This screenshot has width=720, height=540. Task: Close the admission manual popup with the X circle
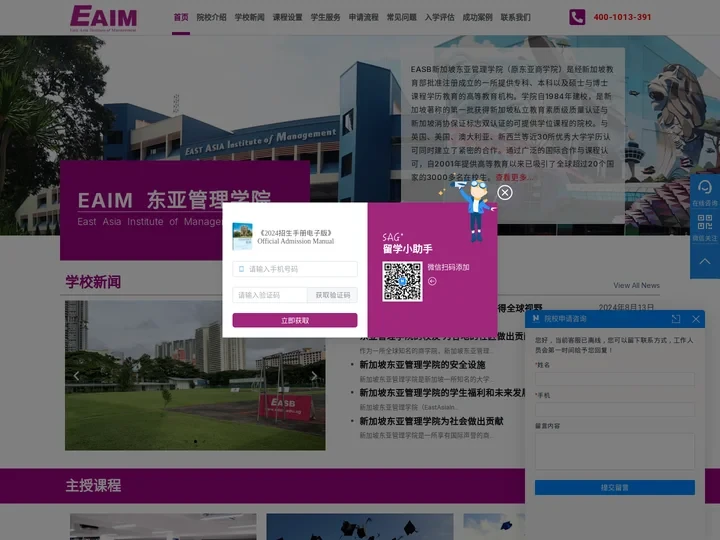click(505, 192)
